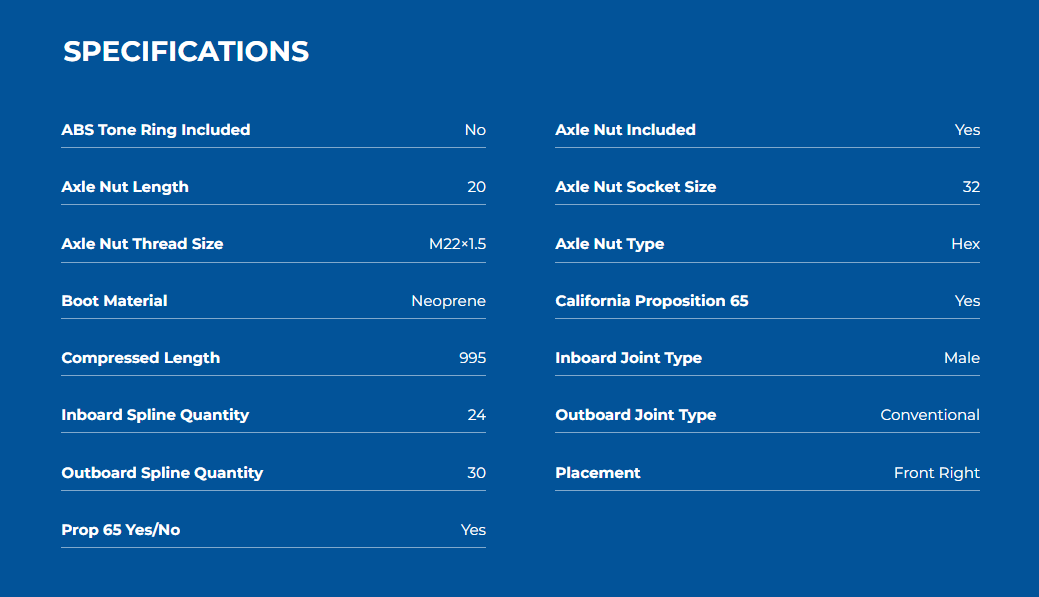Screen dimensions: 1039x597
Task: Select the Boot Material label
Action: [114, 301]
